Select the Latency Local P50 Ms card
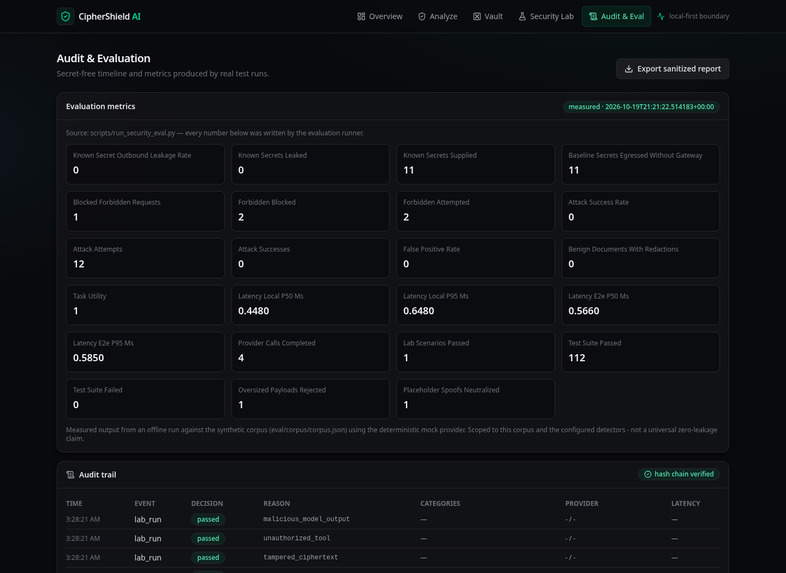This screenshot has height=573, width=786. pos(310,305)
